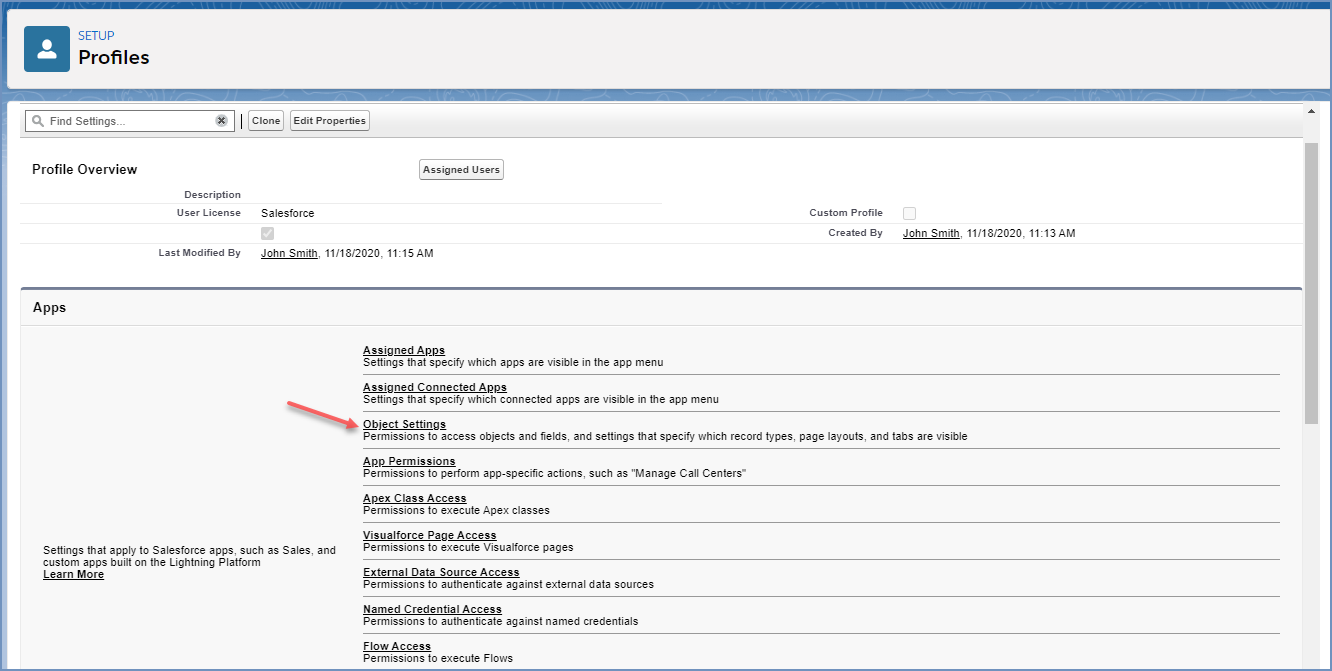Screen dimensions: 1332x671
Task: View Assigned Users for this profile
Action: [461, 170]
